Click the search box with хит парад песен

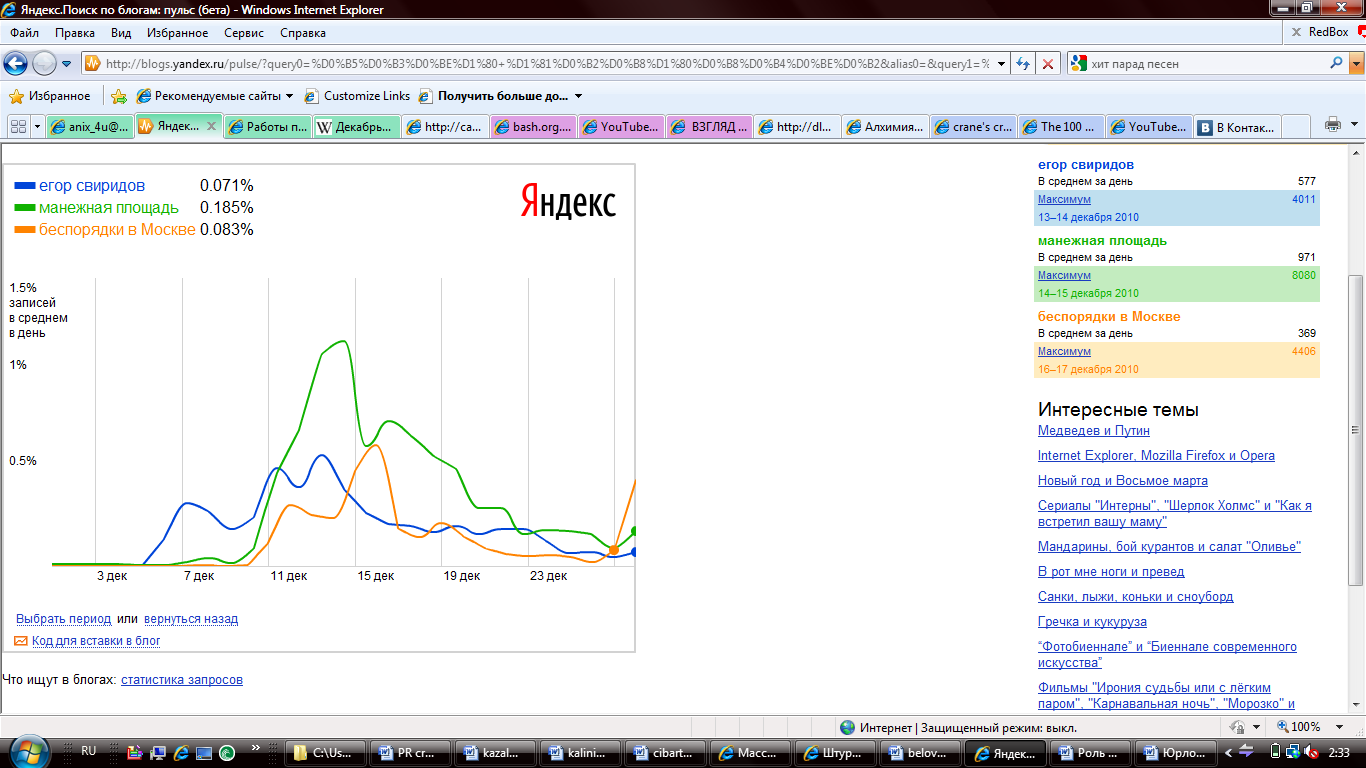tap(1206, 63)
